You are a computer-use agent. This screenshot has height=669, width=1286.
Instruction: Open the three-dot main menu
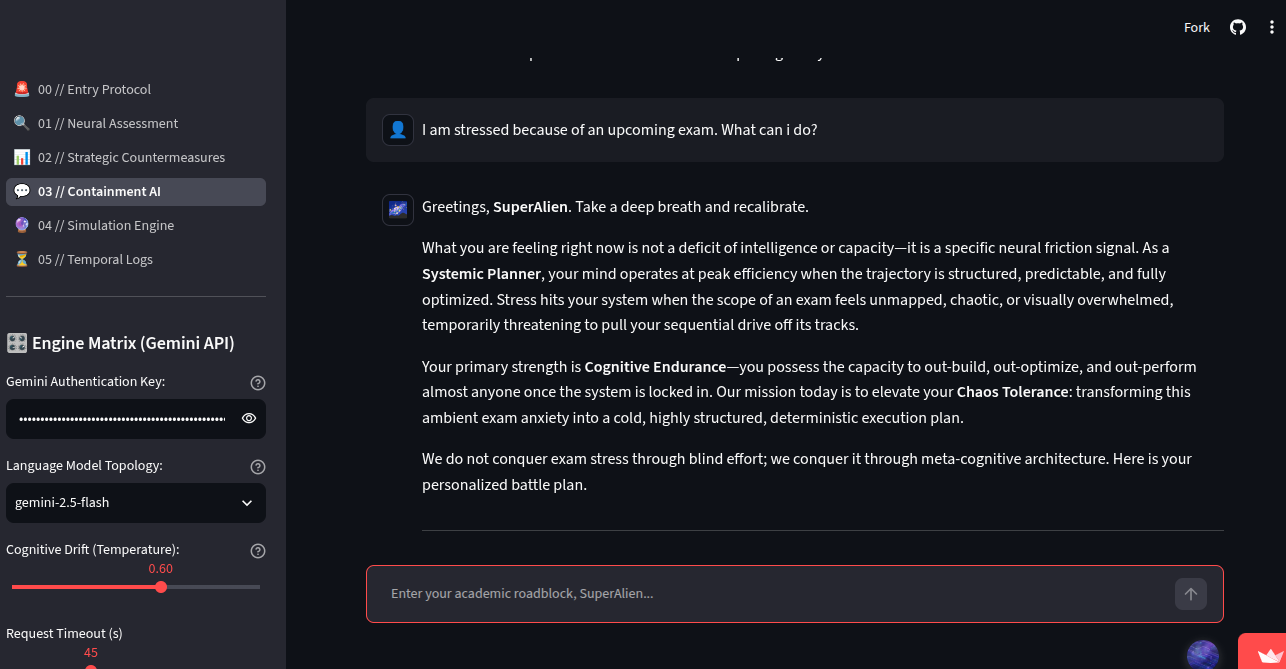1271,27
